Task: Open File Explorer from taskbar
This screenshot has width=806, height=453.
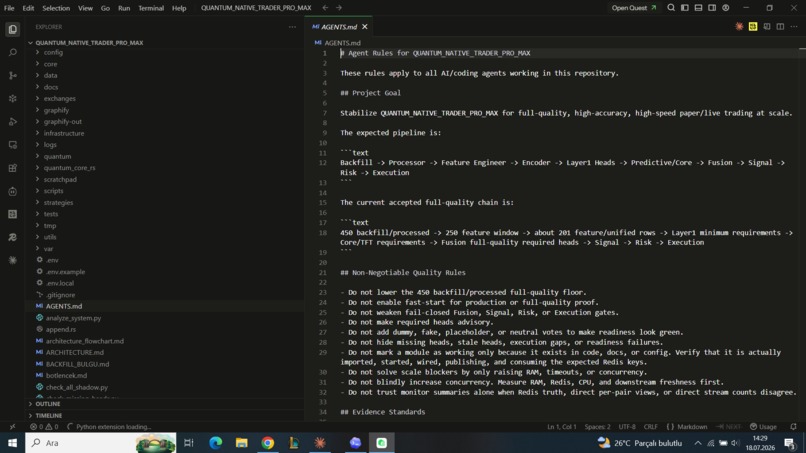Action: tap(242, 443)
